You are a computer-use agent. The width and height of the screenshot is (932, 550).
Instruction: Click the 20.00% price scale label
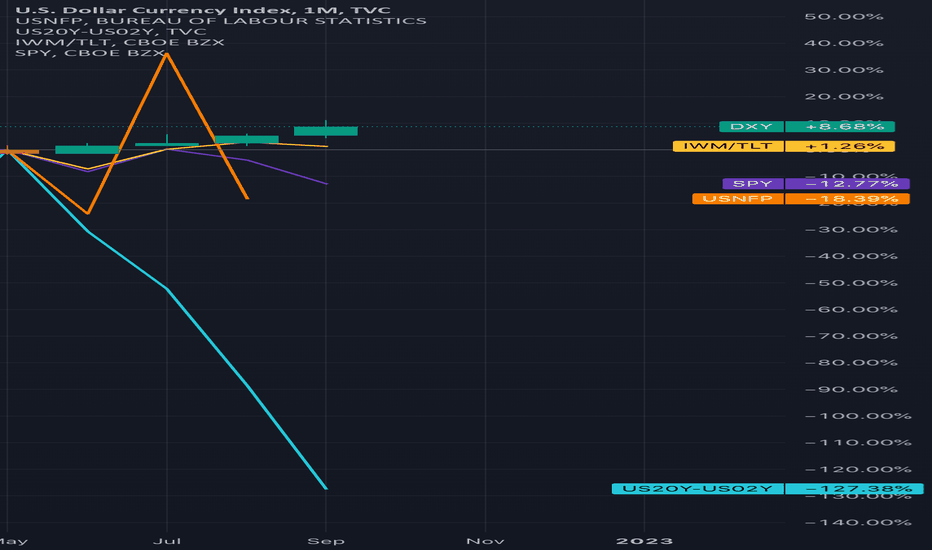[843, 97]
